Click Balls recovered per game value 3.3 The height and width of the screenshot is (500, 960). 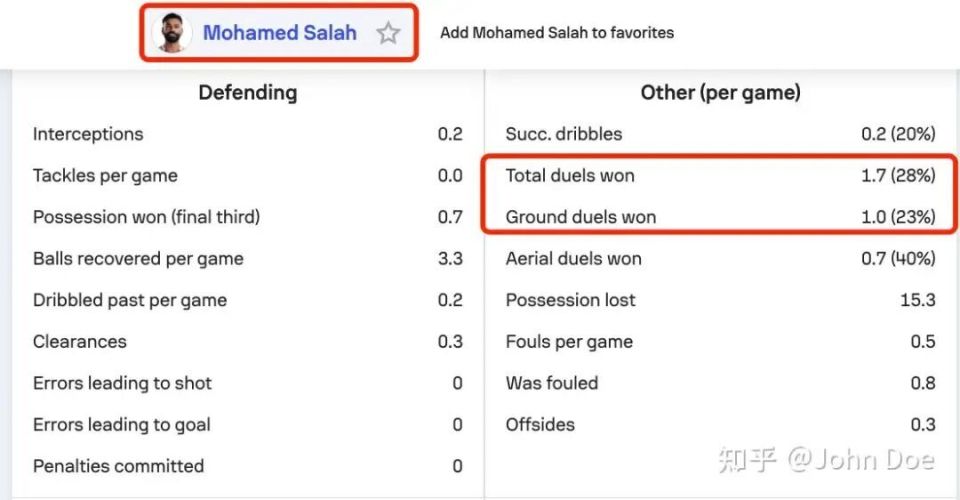450,258
